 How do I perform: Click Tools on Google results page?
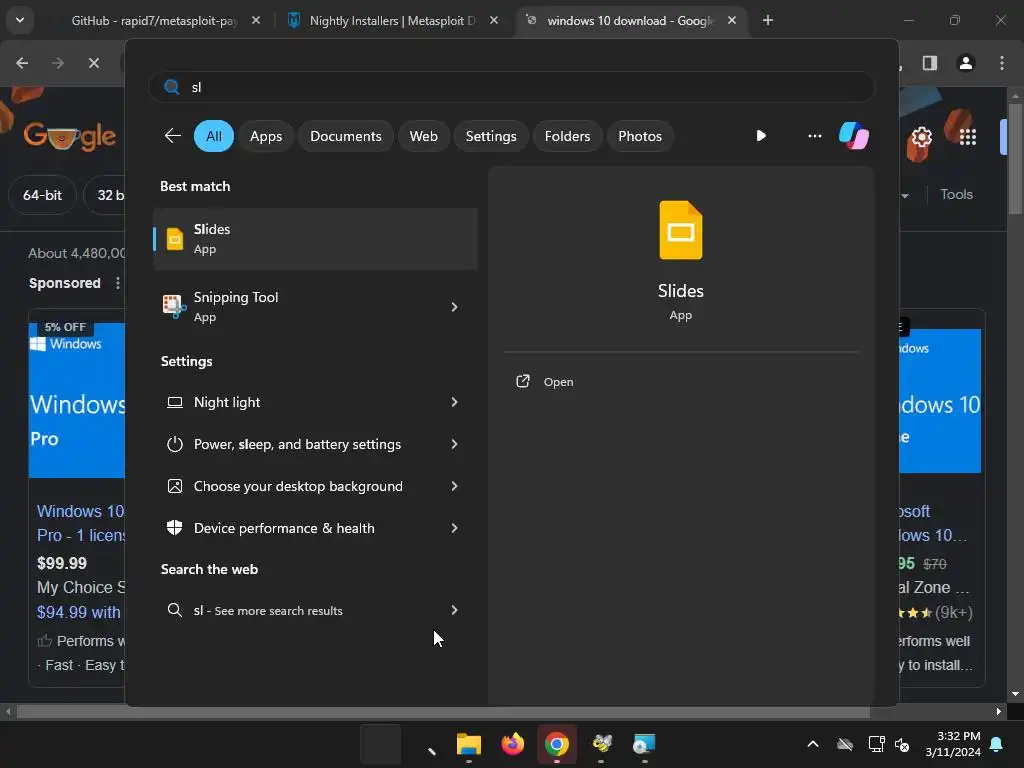956,194
